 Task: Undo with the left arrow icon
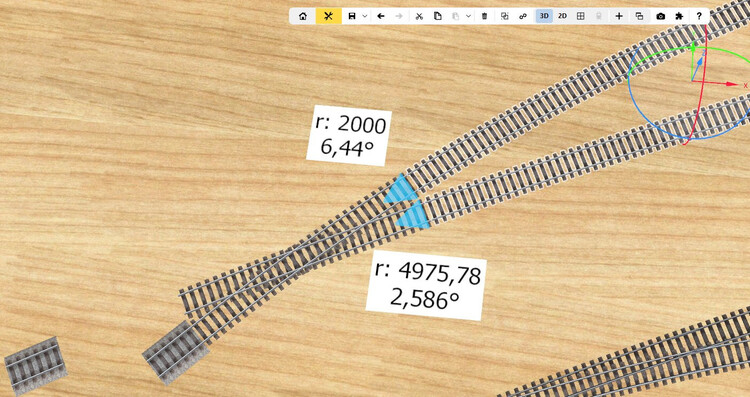coord(381,16)
